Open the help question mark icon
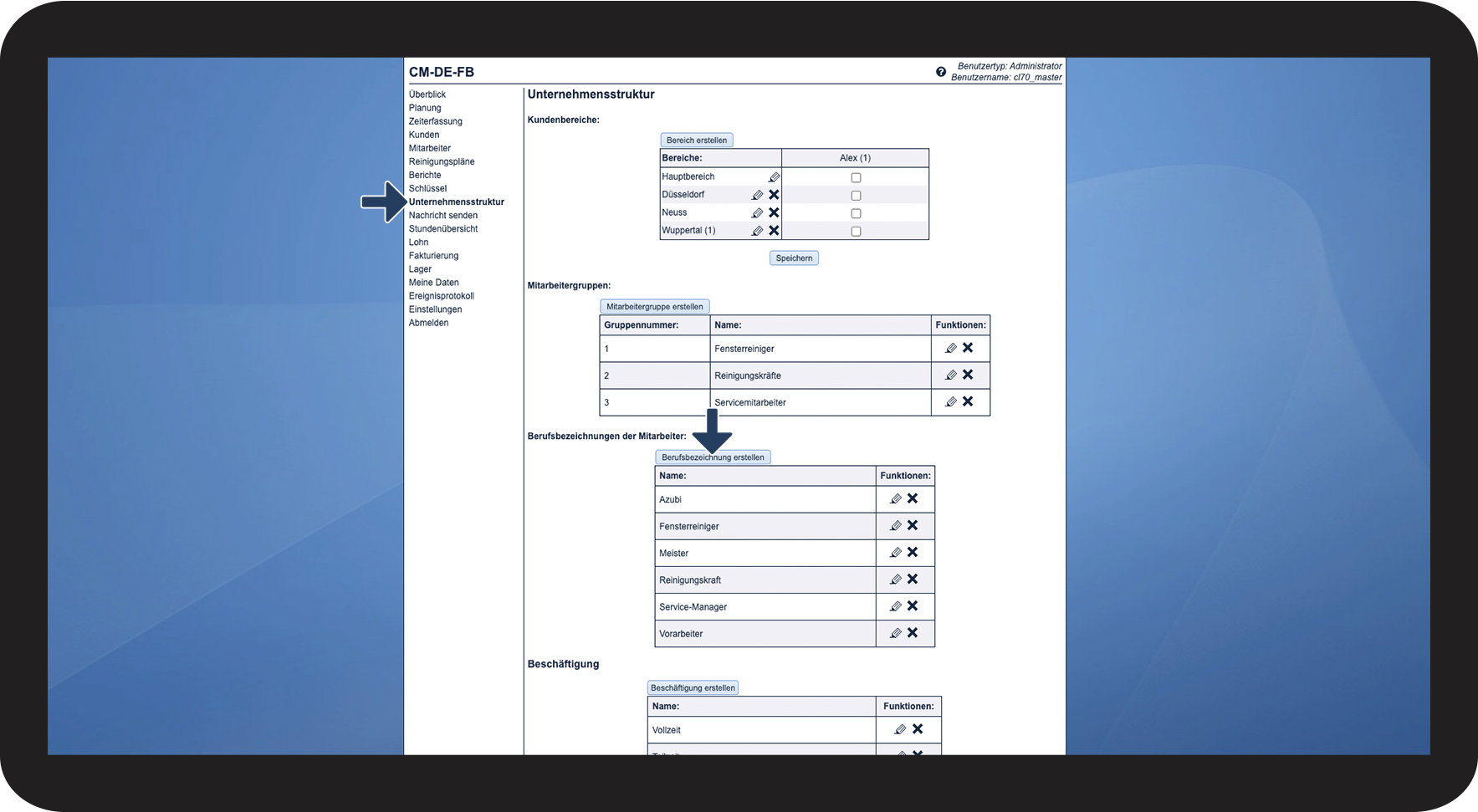This screenshot has width=1478, height=812. pos(941,72)
